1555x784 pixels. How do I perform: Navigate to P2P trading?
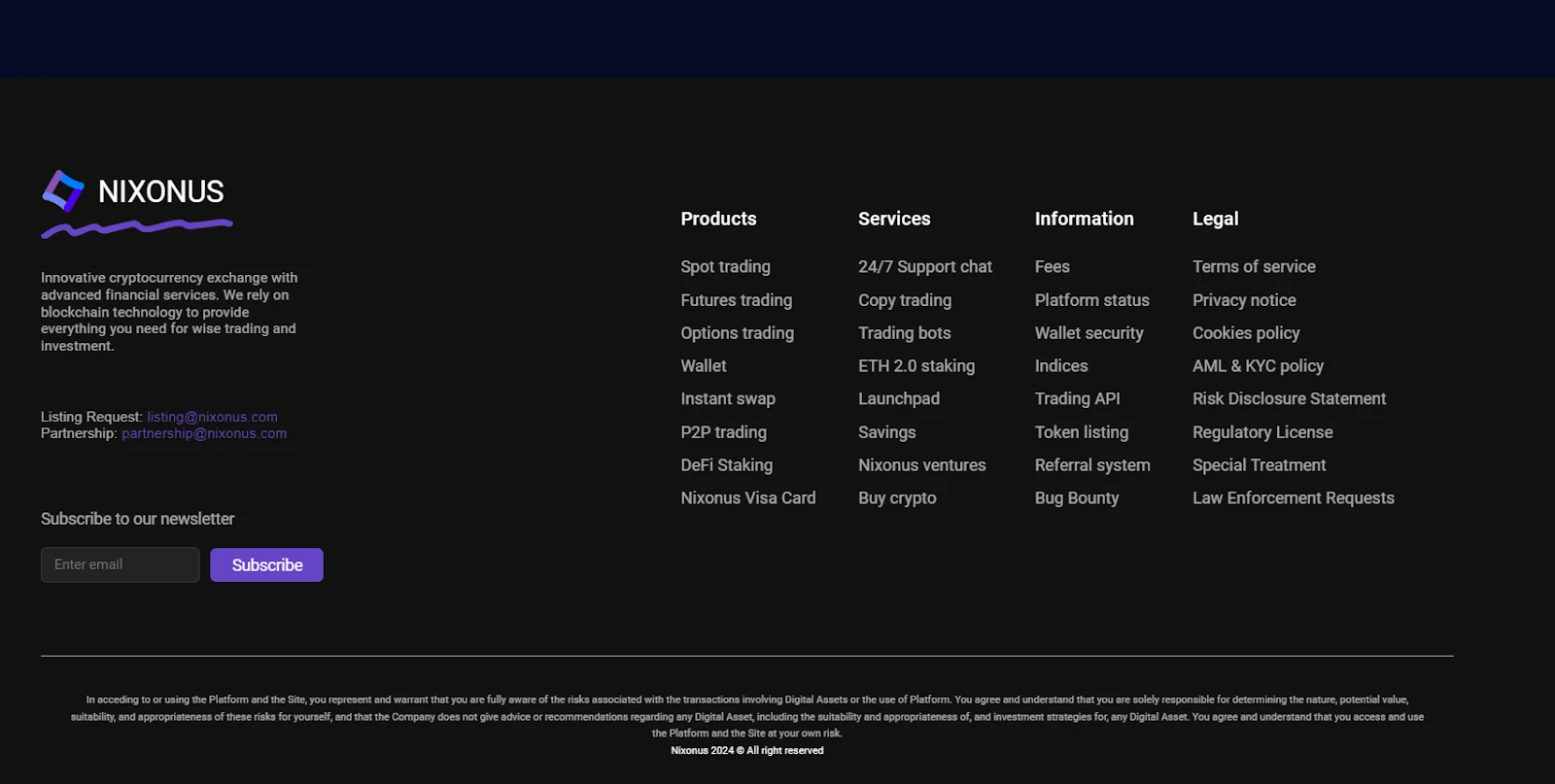pos(723,432)
